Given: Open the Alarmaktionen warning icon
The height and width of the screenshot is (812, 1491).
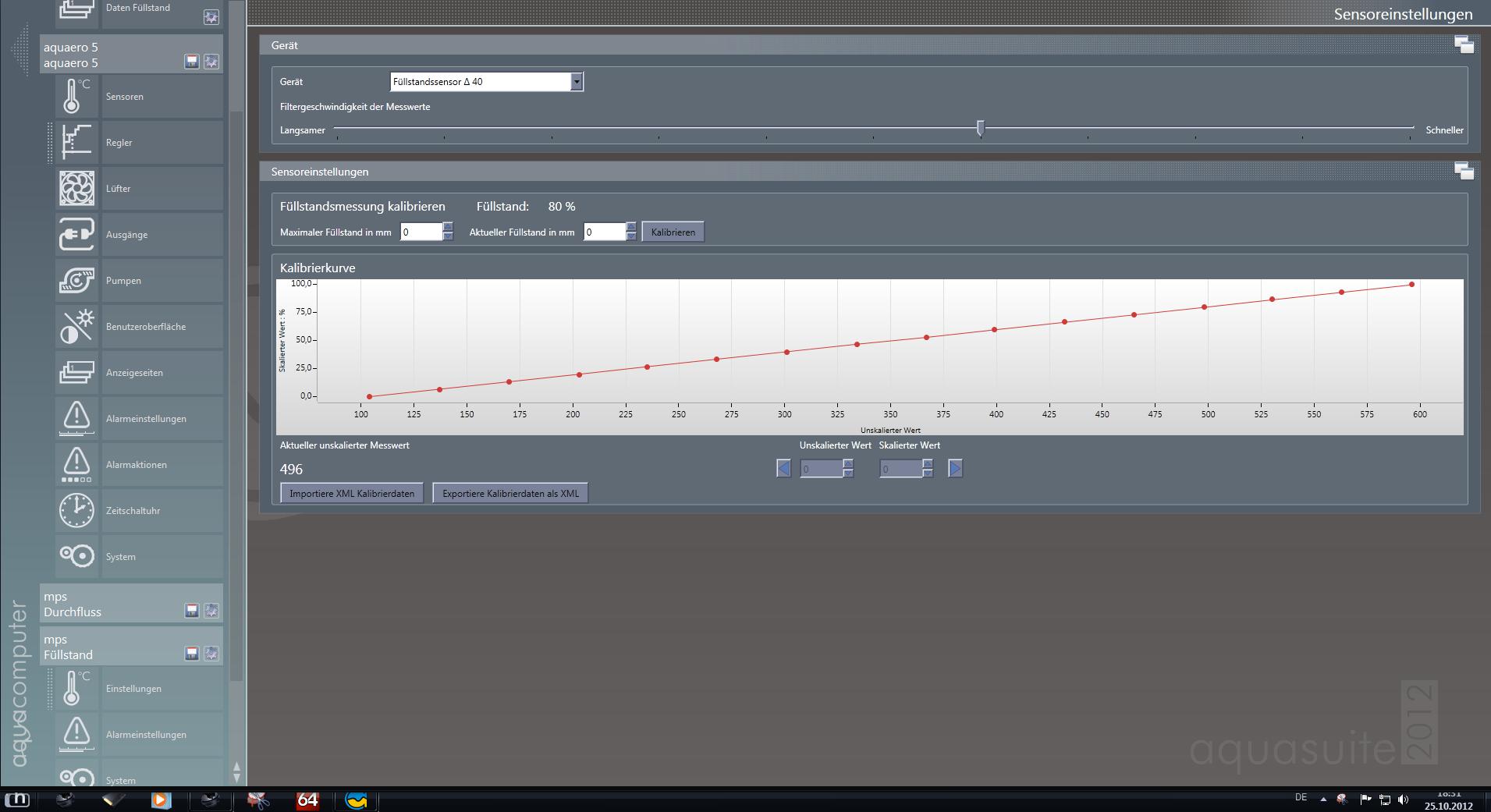Looking at the screenshot, I should pos(76,465).
